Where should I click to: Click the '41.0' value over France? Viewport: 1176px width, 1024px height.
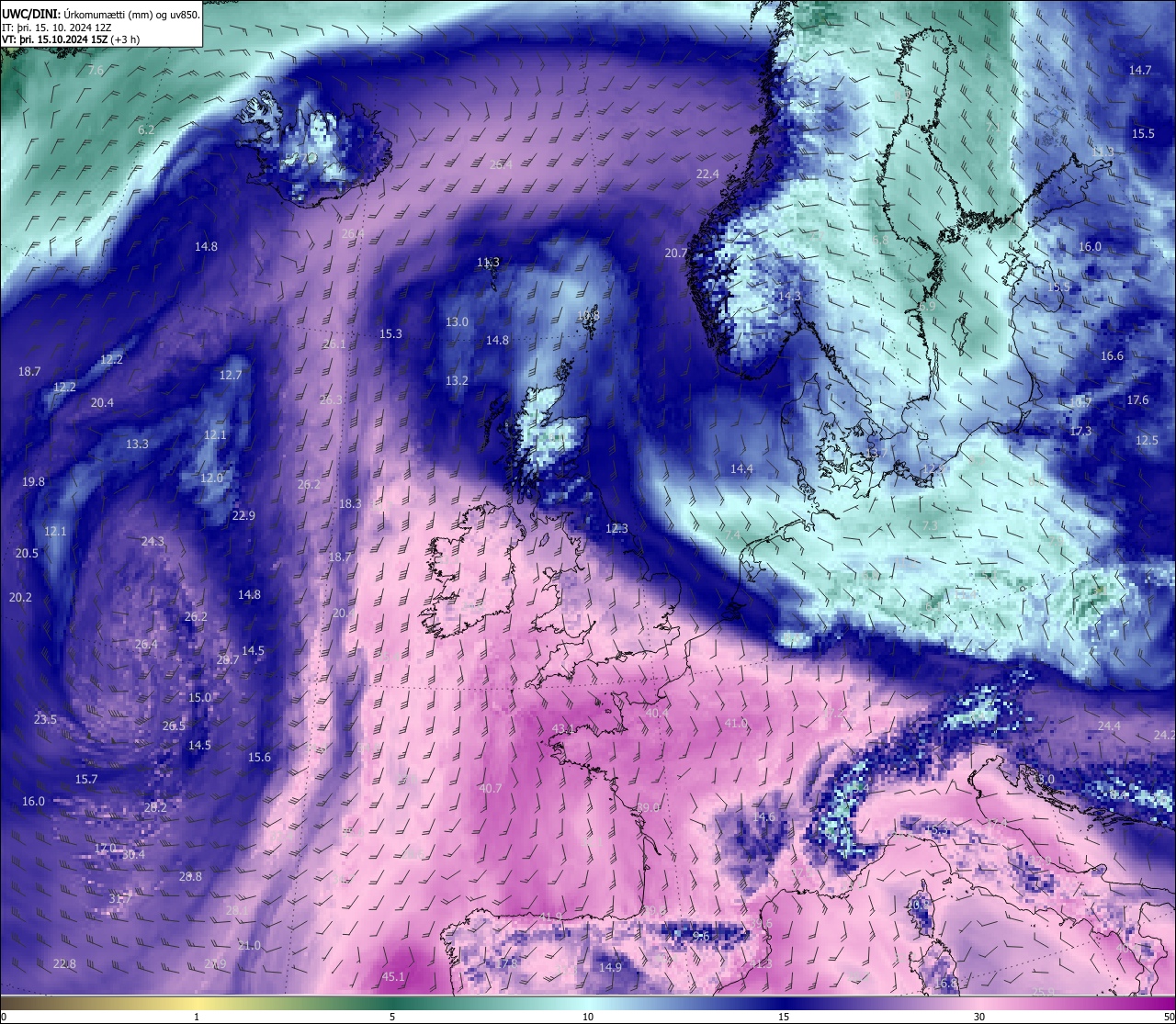736,724
